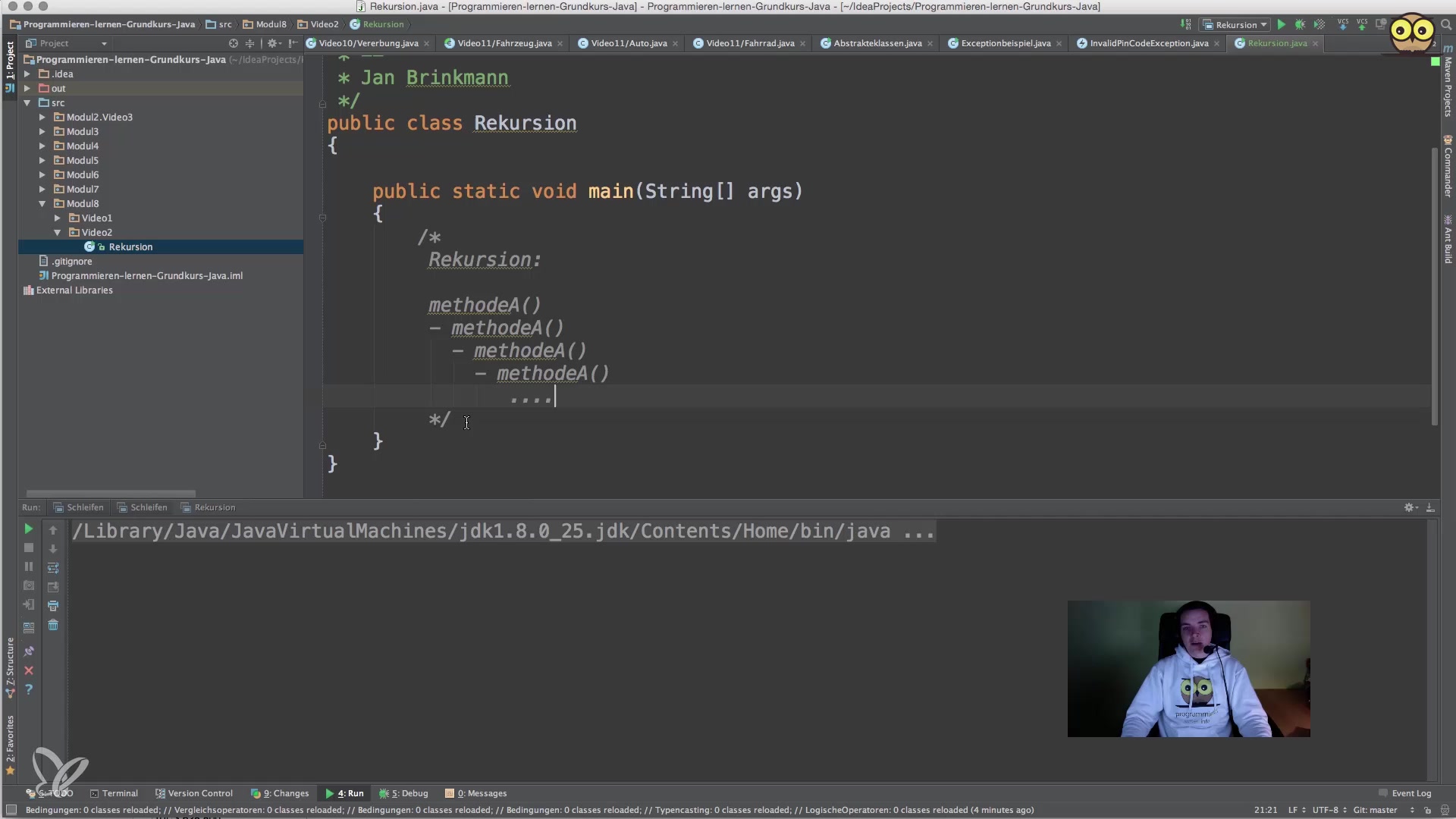Screen dimensions: 1456x819
Task: Open the search everywhere magnifier
Action: (x=1445, y=25)
